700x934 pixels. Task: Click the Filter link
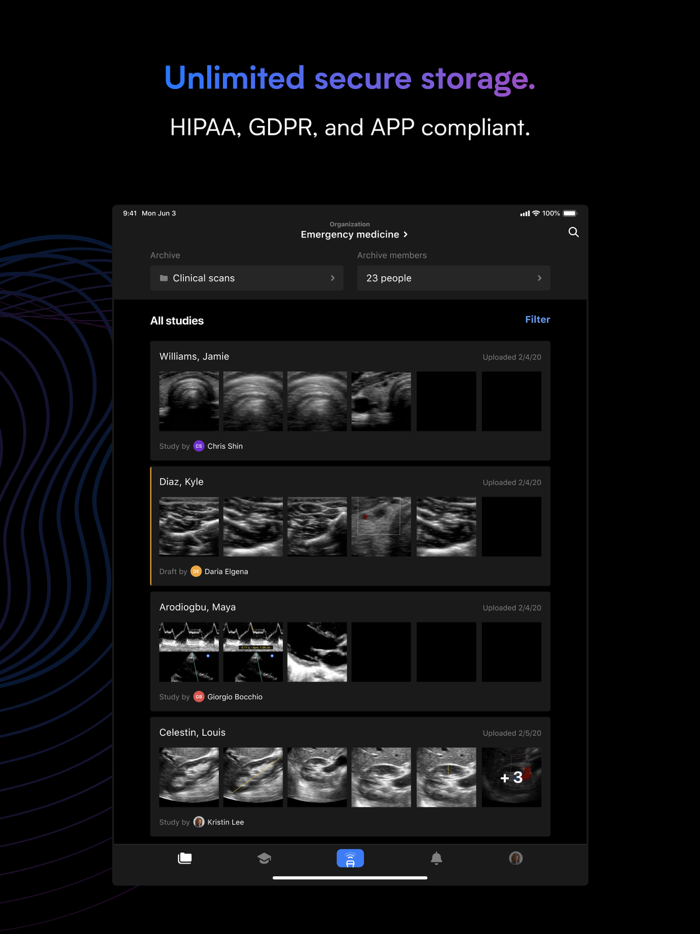click(x=537, y=319)
